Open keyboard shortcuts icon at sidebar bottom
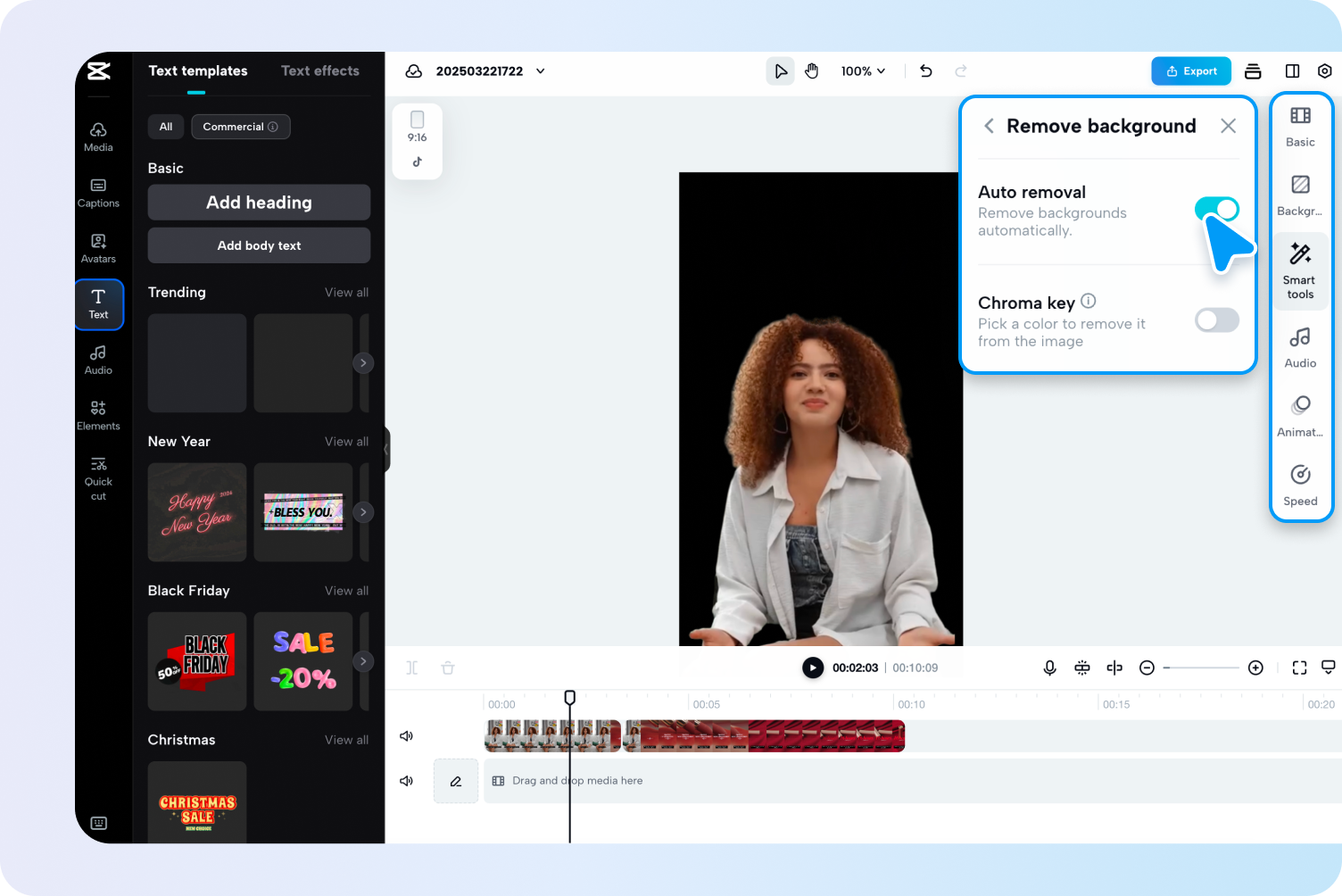1342x896 pixels. point(99,823)
